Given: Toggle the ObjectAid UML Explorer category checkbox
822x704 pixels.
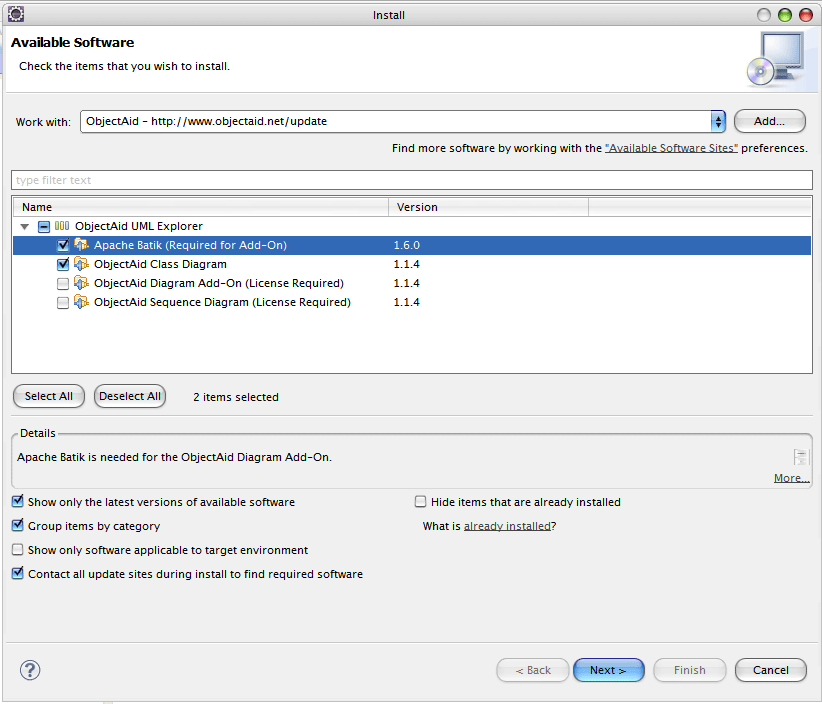Looking at the screenshot, I should [x=44, y=227].
